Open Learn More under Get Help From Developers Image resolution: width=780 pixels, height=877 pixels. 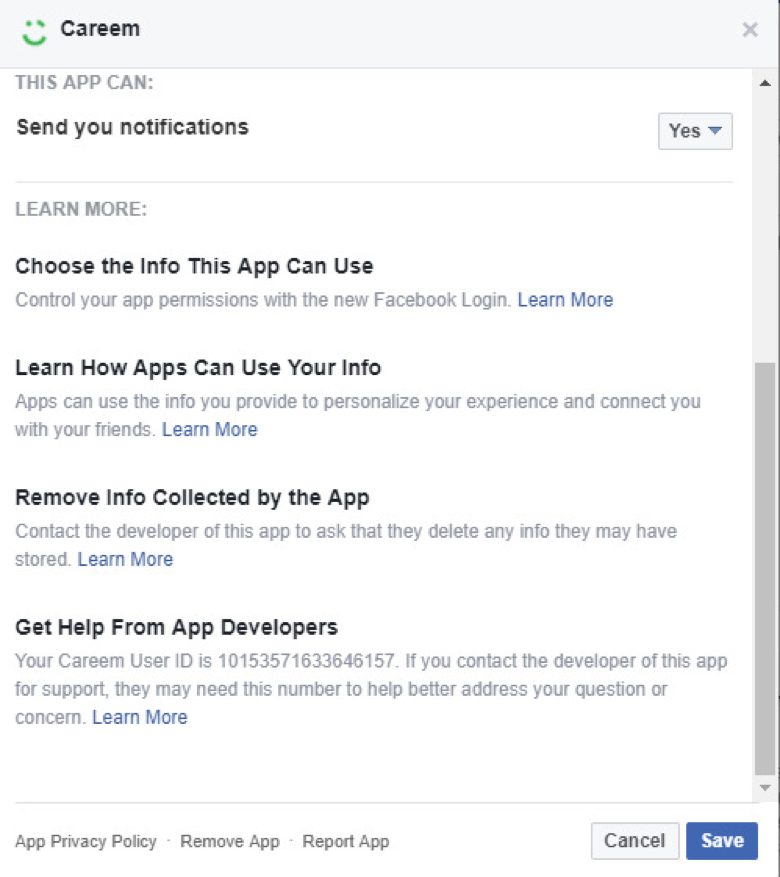tap(139, 718)
